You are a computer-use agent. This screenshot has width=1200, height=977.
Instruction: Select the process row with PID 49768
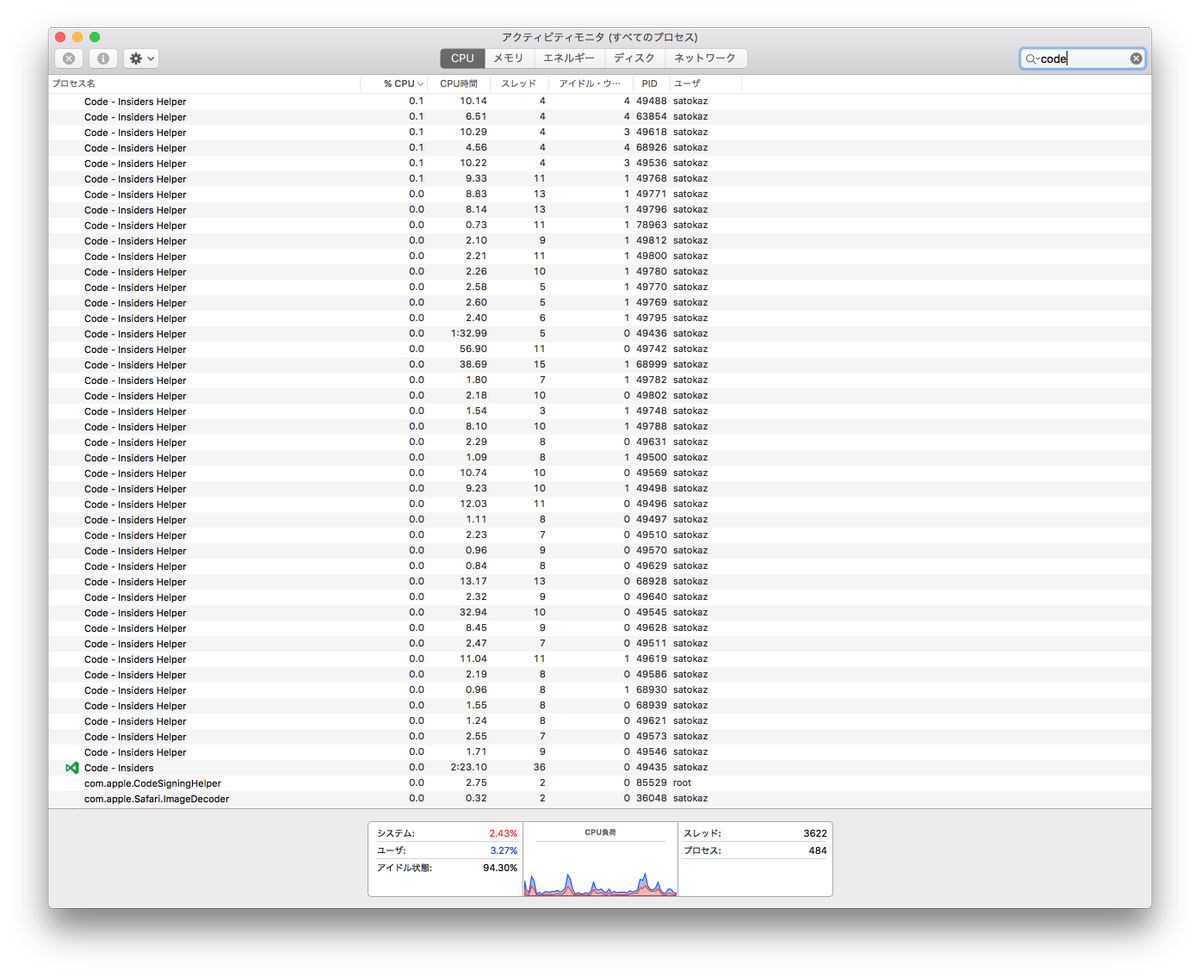[x=600, y=179]
